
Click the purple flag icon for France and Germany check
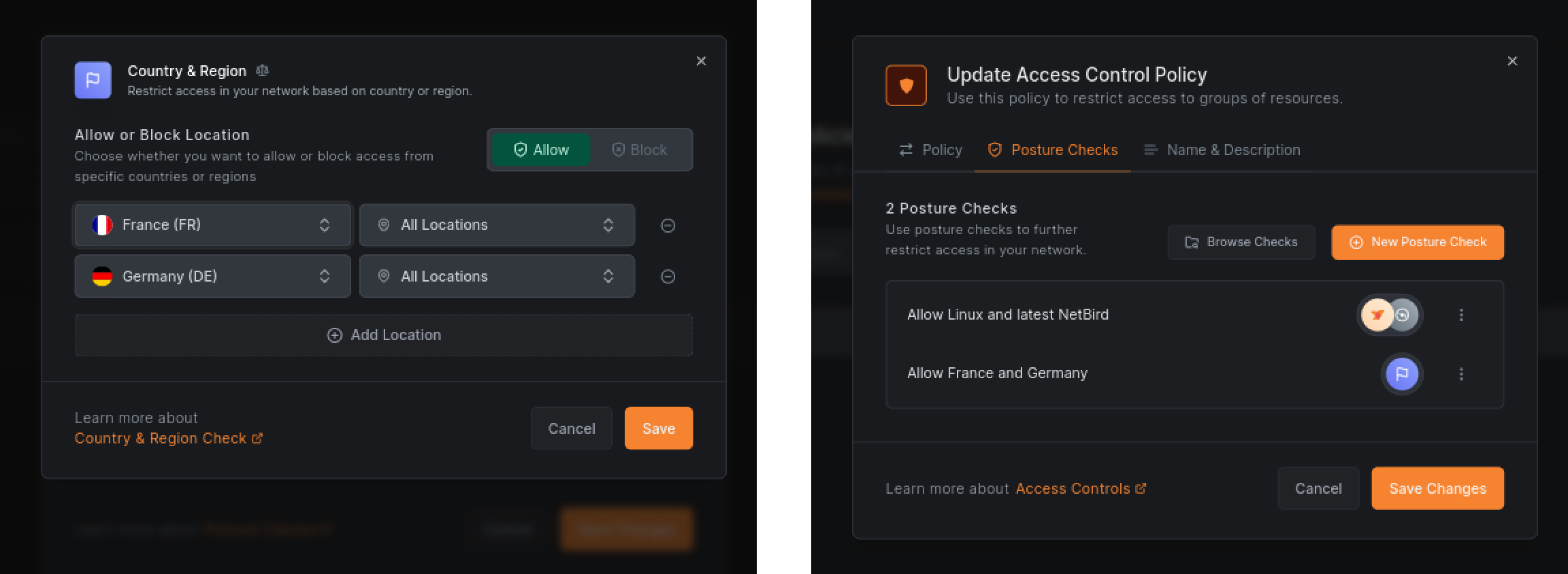1401,373
